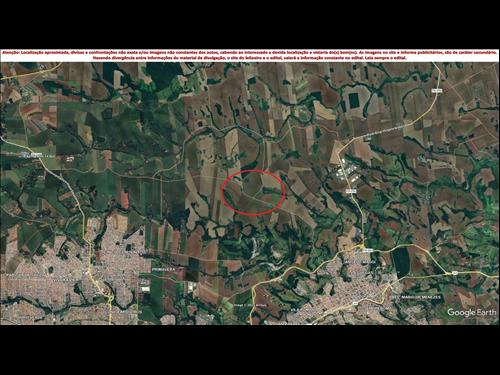Select the satellite map image
500x375 pixels.
[250, 193]
